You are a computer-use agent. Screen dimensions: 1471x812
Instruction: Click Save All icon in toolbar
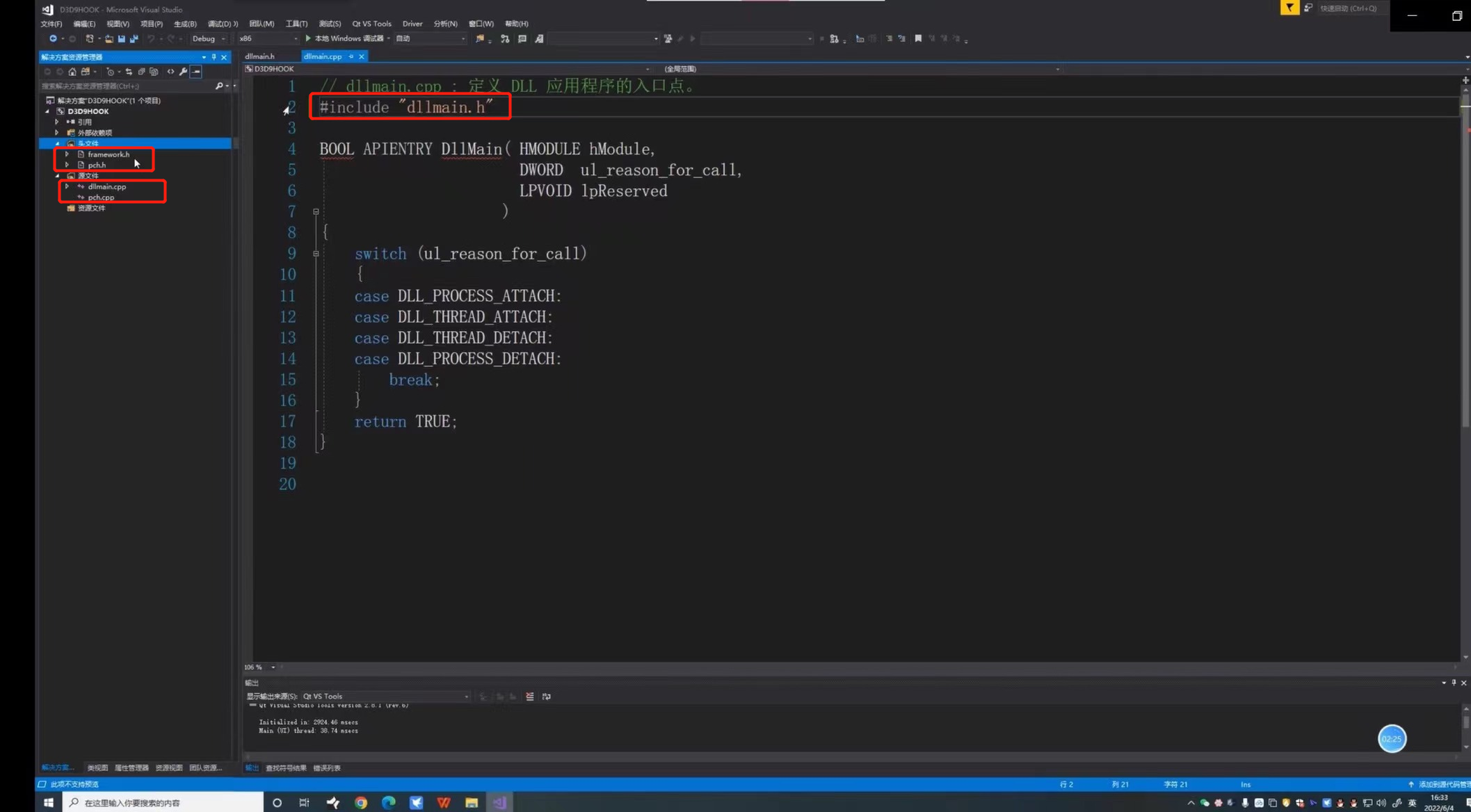click(x=134, y=39)
